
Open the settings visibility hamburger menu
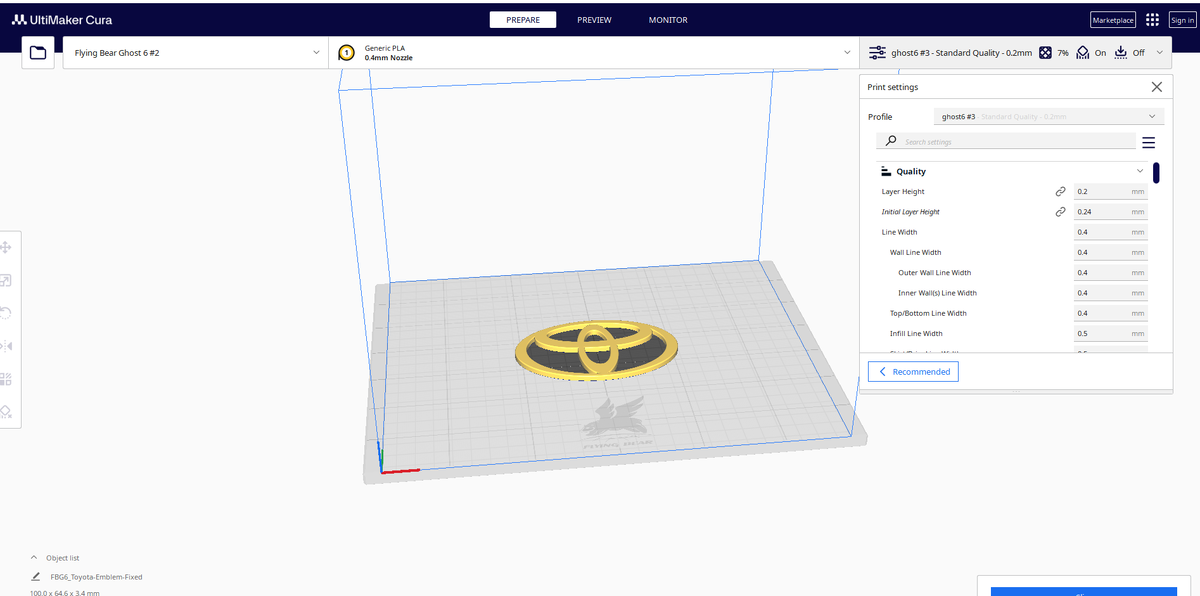click(x=1148, y=142)
